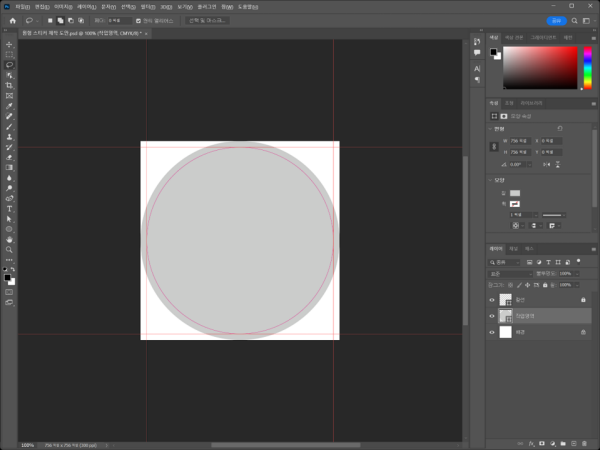
Task: Select the Crop tool in the toolbar
Action: coord(10,85)
